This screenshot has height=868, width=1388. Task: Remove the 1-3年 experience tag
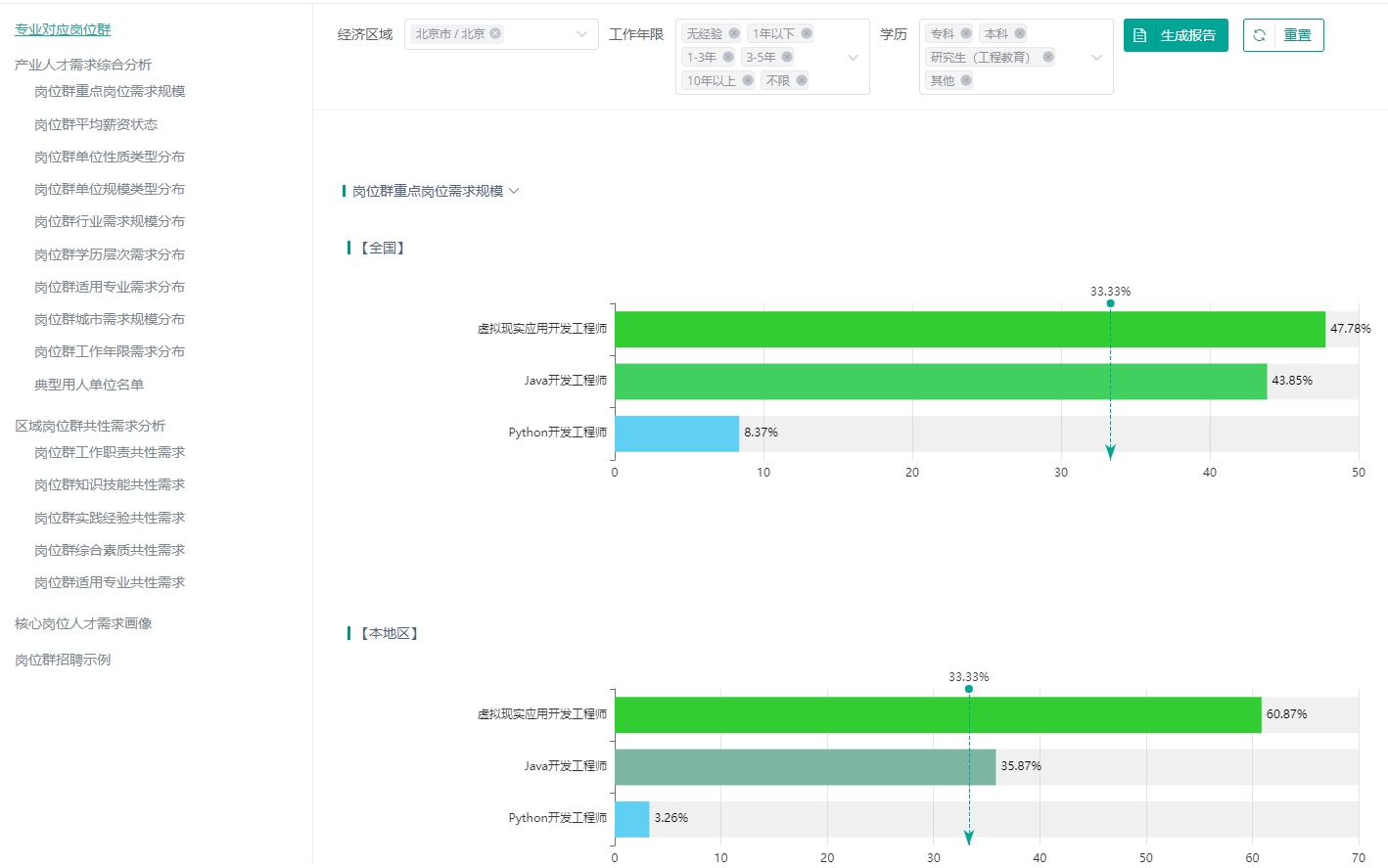coord(727,57)
